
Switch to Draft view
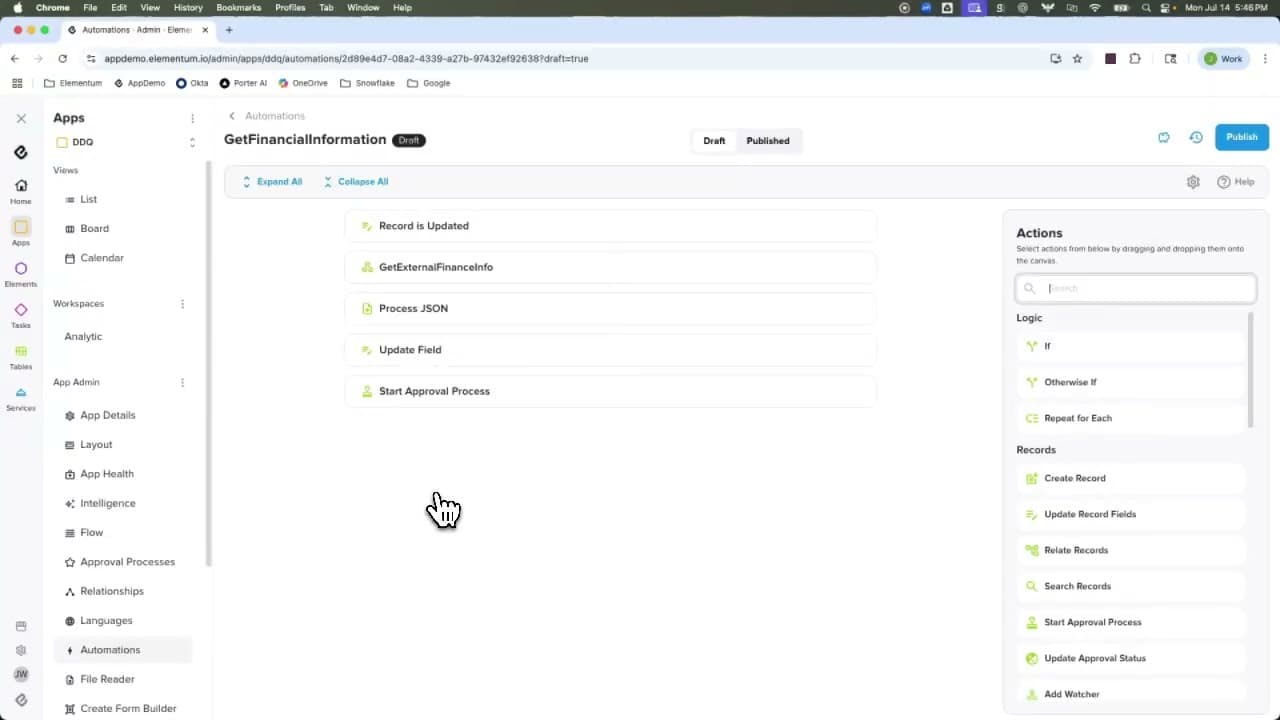pyautogui.click(x=714, y=141)
